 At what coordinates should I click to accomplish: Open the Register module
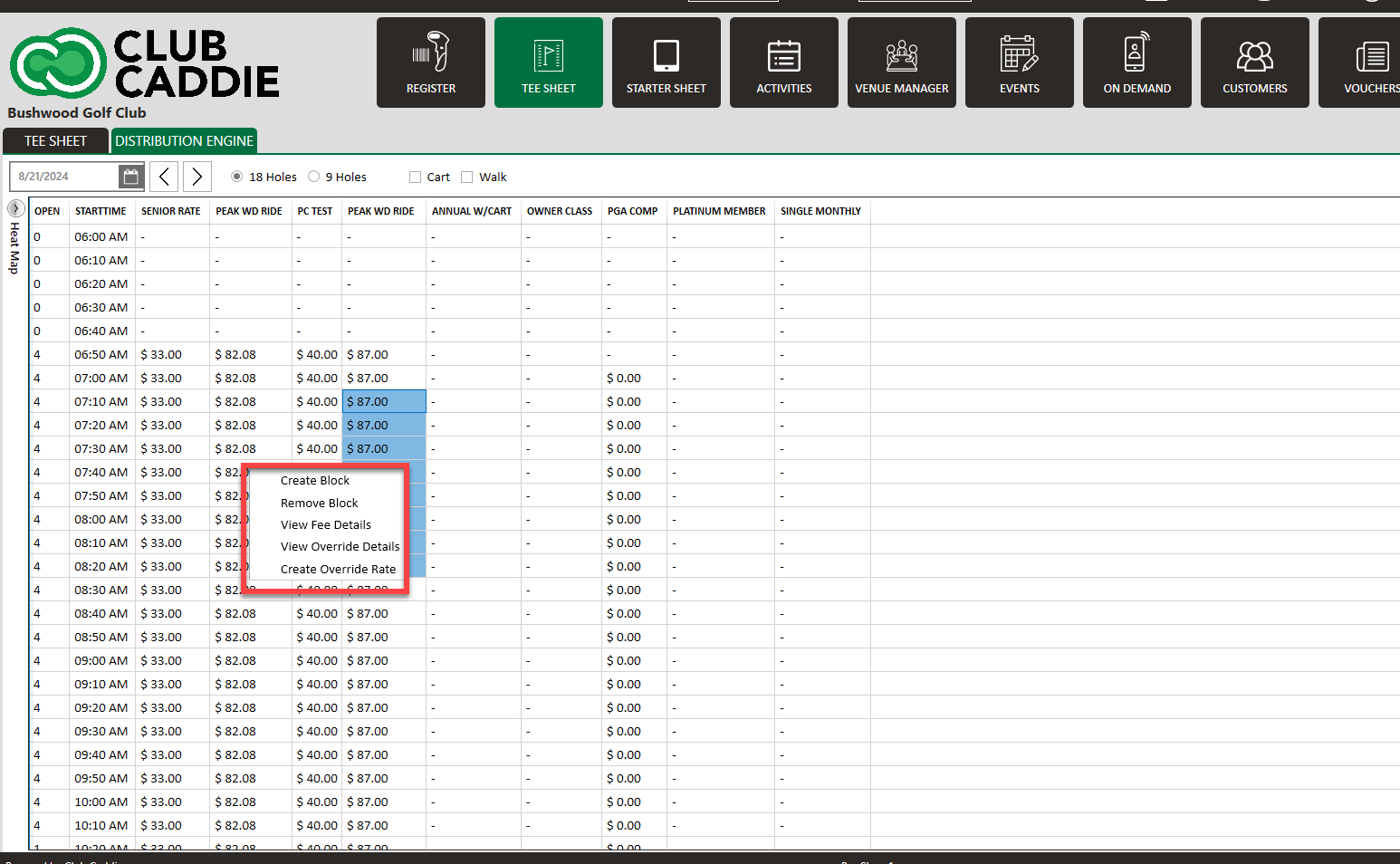tap(431, 62)
